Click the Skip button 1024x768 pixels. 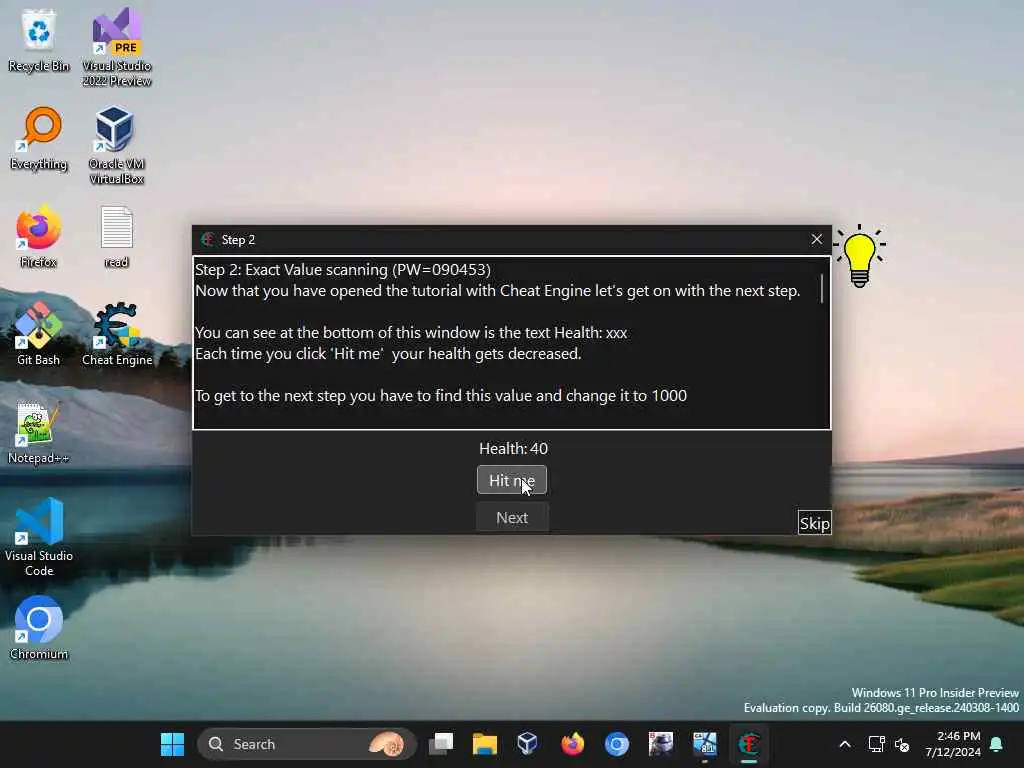[814, 522]
